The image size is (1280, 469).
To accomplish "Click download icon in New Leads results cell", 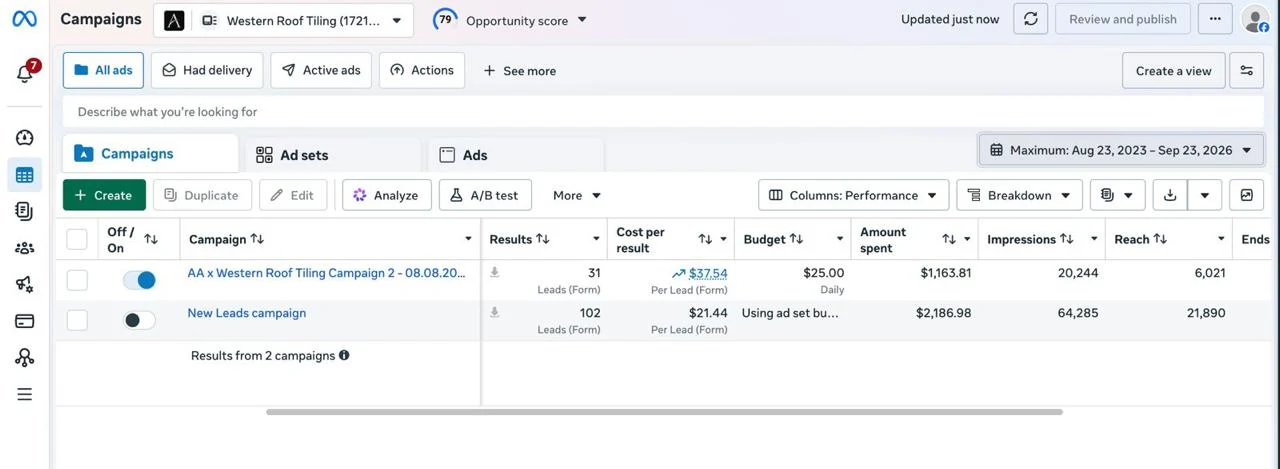I will [494, 313].
